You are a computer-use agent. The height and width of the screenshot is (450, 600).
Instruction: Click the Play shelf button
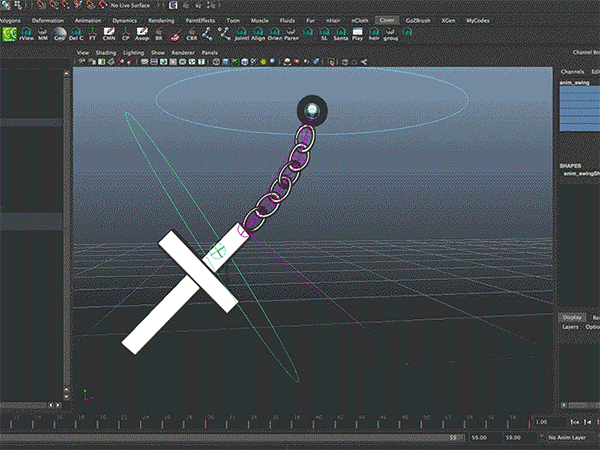tap(357, 34)
